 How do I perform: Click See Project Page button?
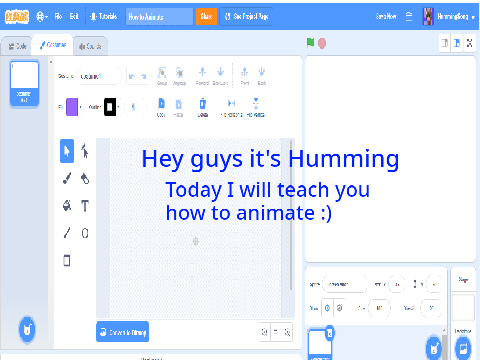[246, 16]
